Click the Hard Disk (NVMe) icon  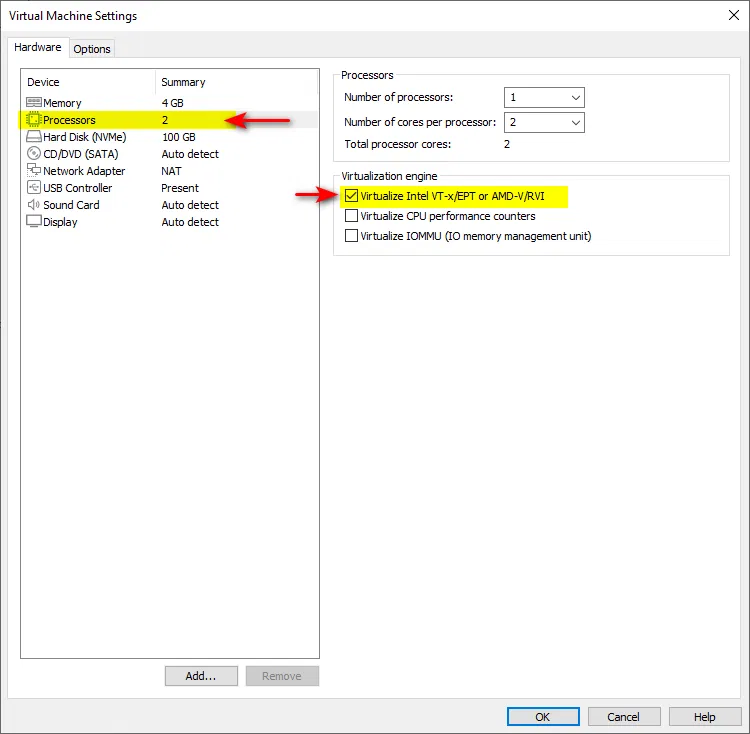[x=33, y=137]
